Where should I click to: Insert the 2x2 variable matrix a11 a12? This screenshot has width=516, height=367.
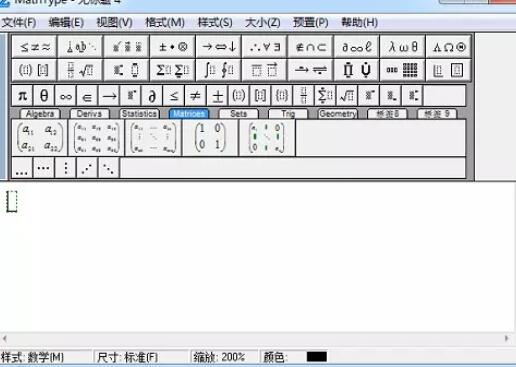40,138
